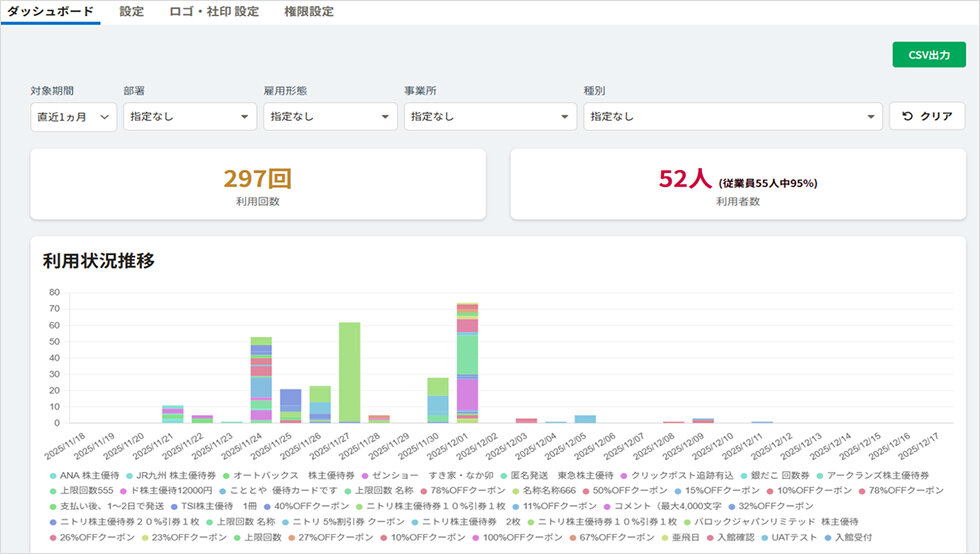Click the reset arrow icon in クリア button
The width and height of the screenshot is (980, 554).
[907, 117]
